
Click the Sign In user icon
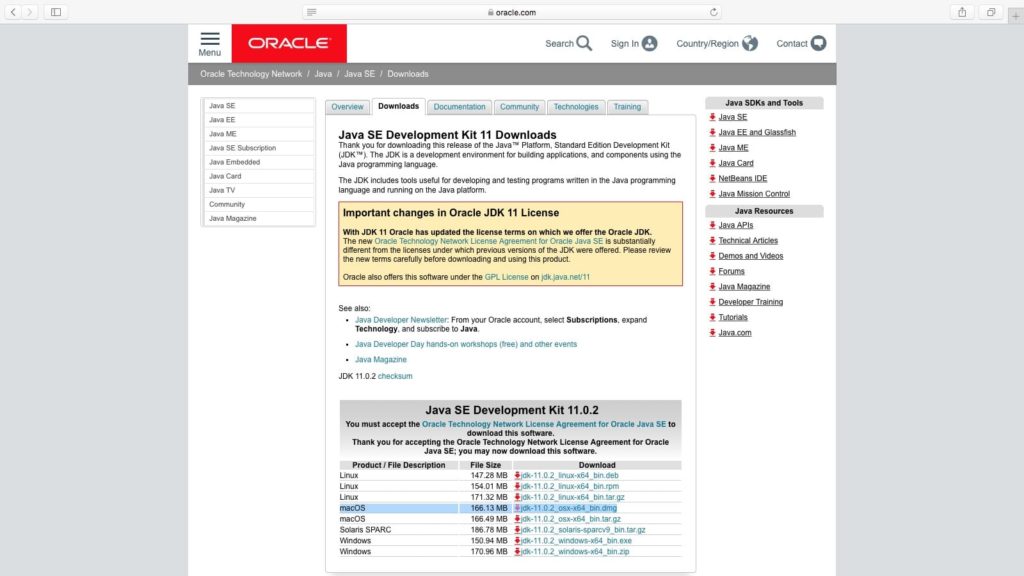point(649,43)
